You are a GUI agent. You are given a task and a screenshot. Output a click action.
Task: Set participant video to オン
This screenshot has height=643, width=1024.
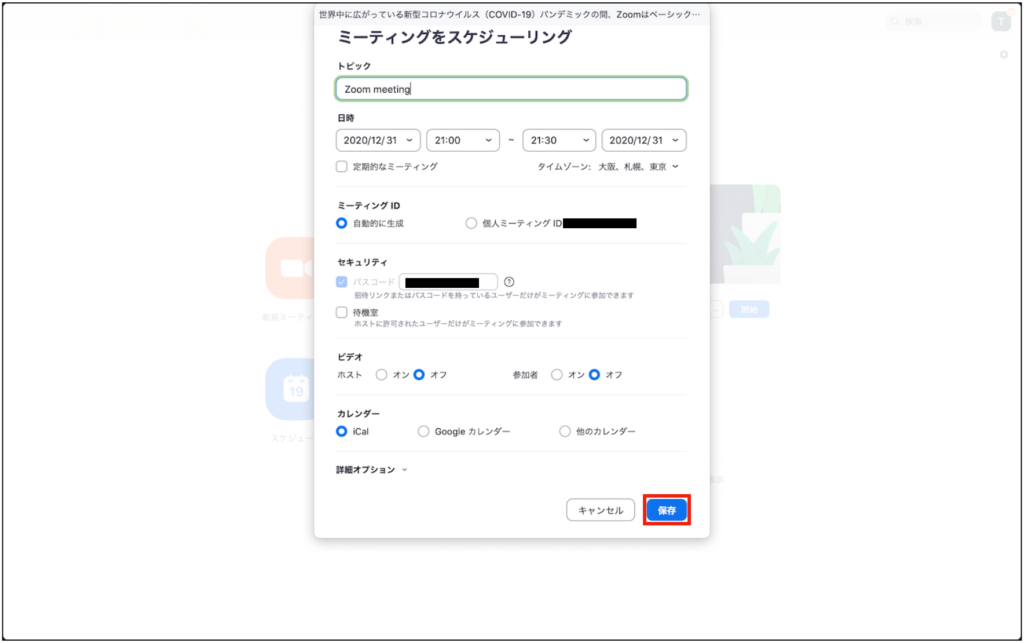pyautogui.click(x=557, y=375)
